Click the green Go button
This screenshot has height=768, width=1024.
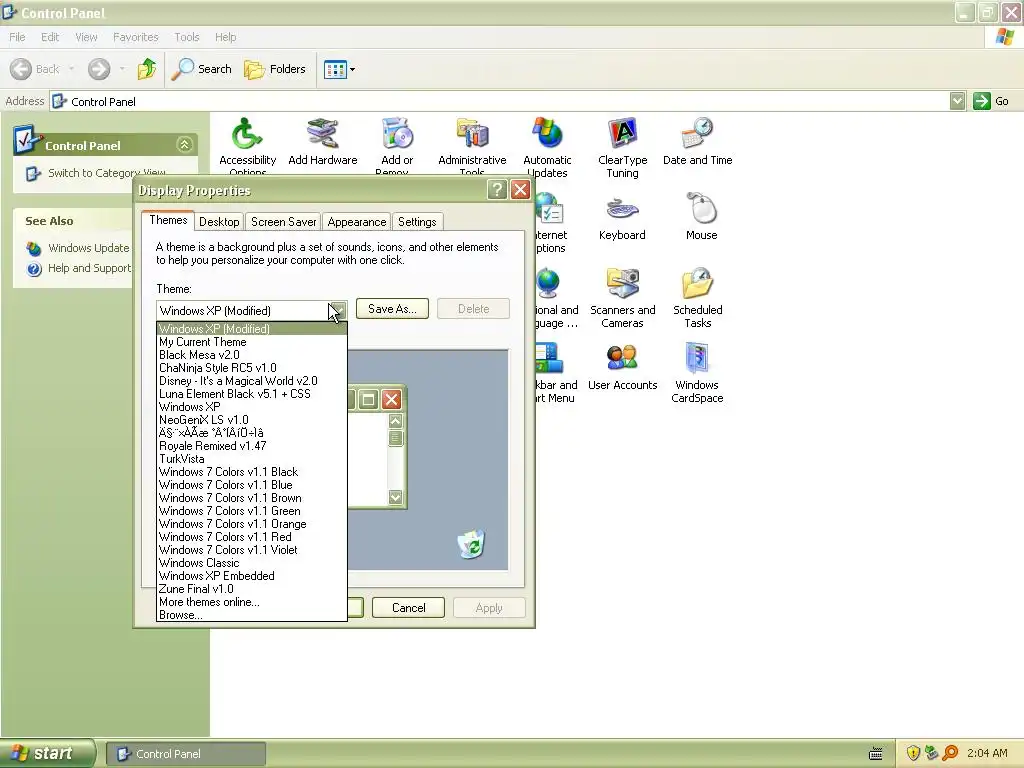click(x=991, y=101)
